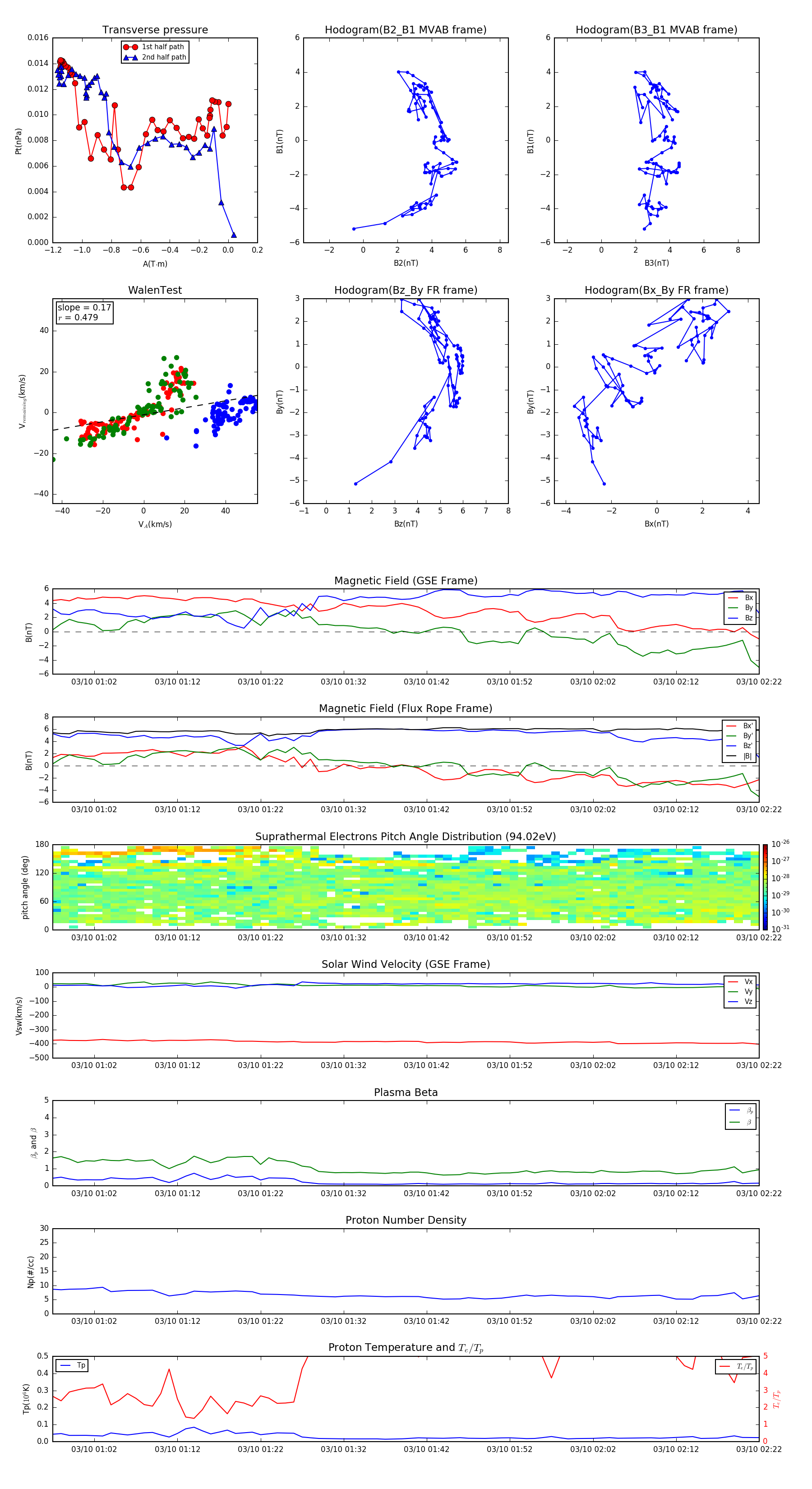This screenshot has height=1489, width=812.
Task: Click the "Hodogram(Bz_By FR frame)" title
Action: point(406,290)
